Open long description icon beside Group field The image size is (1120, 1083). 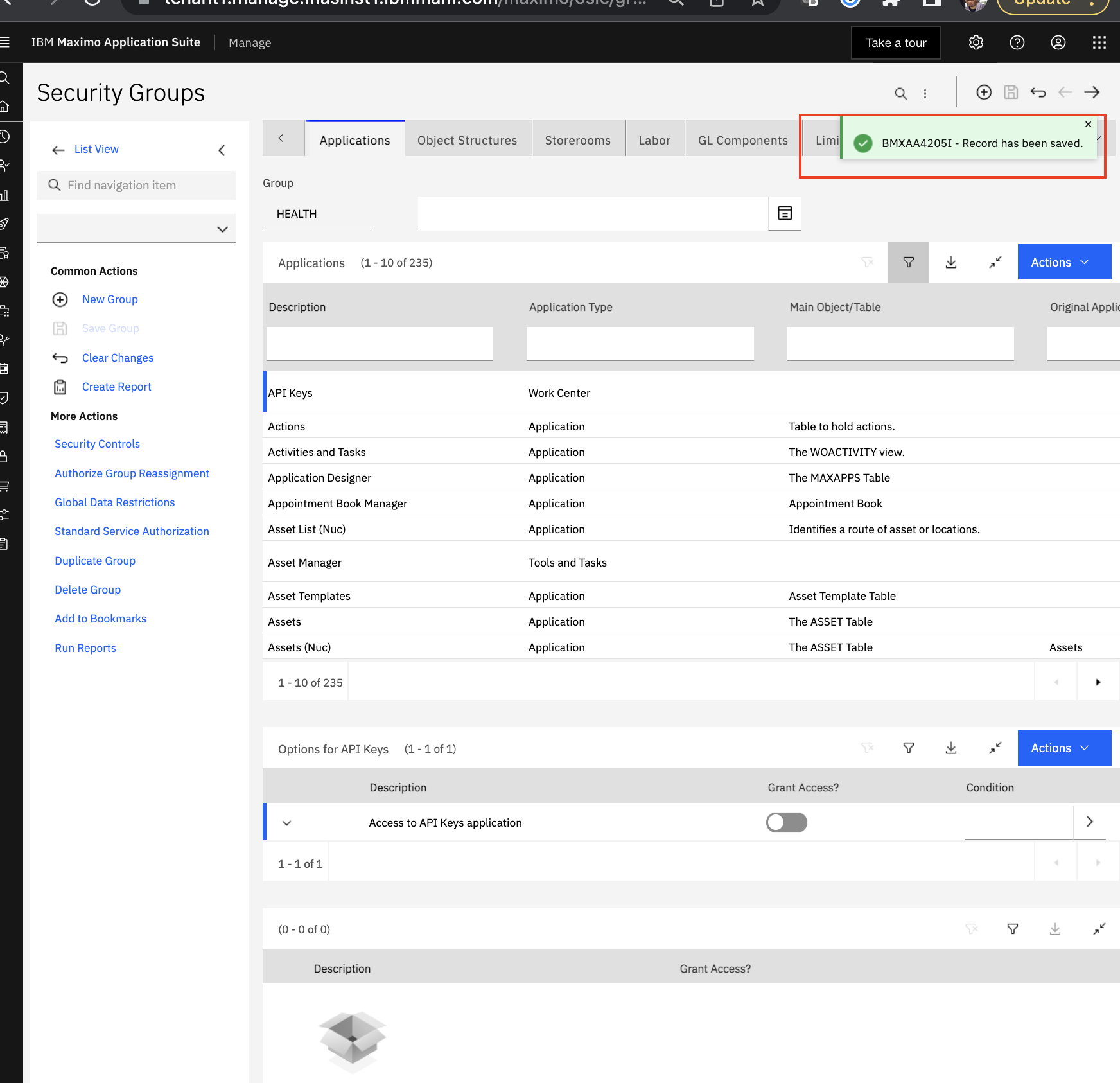coord(785,213)
